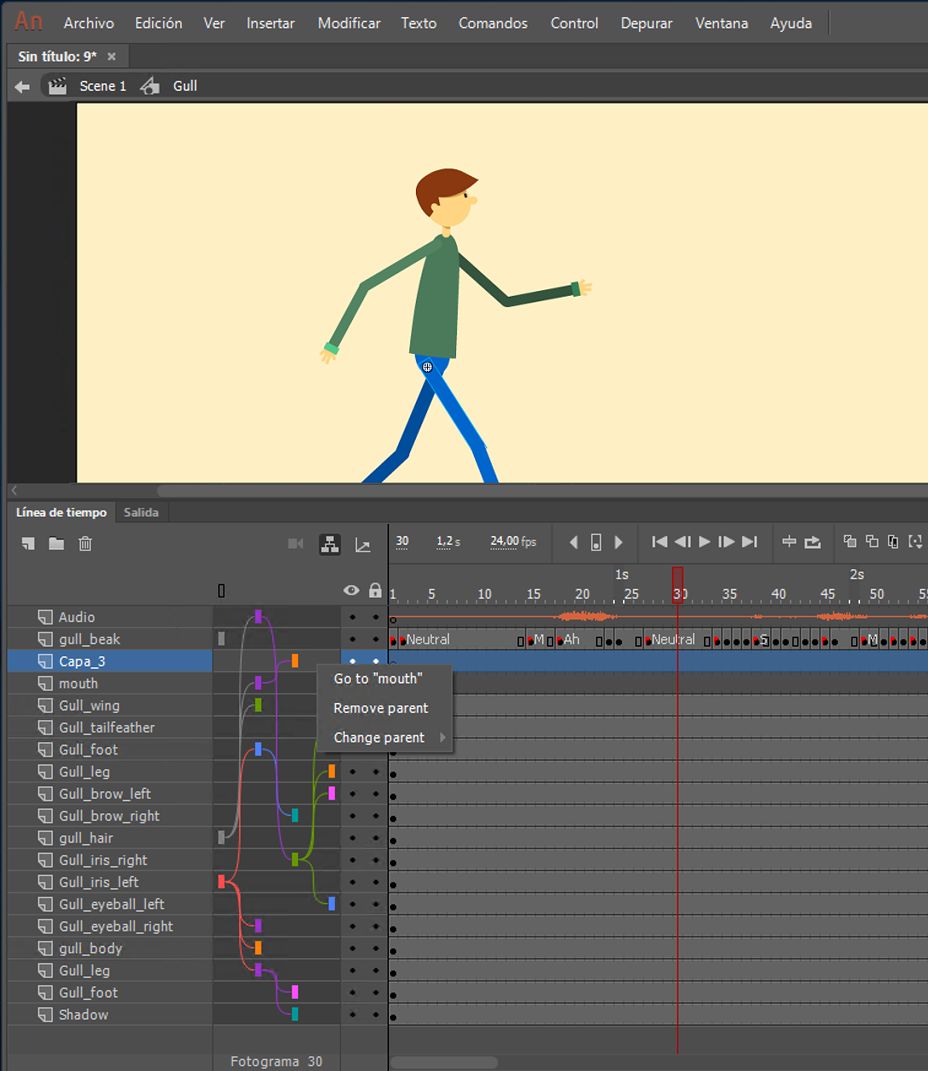
Task: Choose Remove parent from context menu
Action: [x=380, y=708]
